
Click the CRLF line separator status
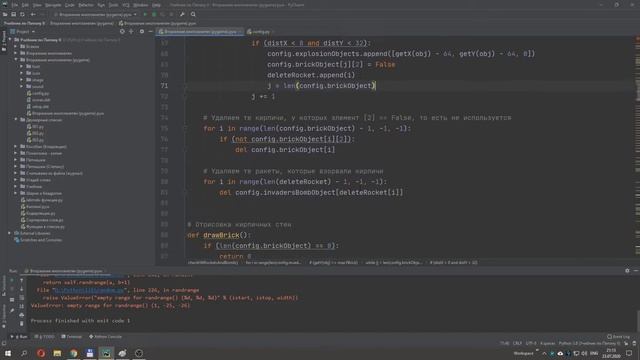click(x=517, y=344)
